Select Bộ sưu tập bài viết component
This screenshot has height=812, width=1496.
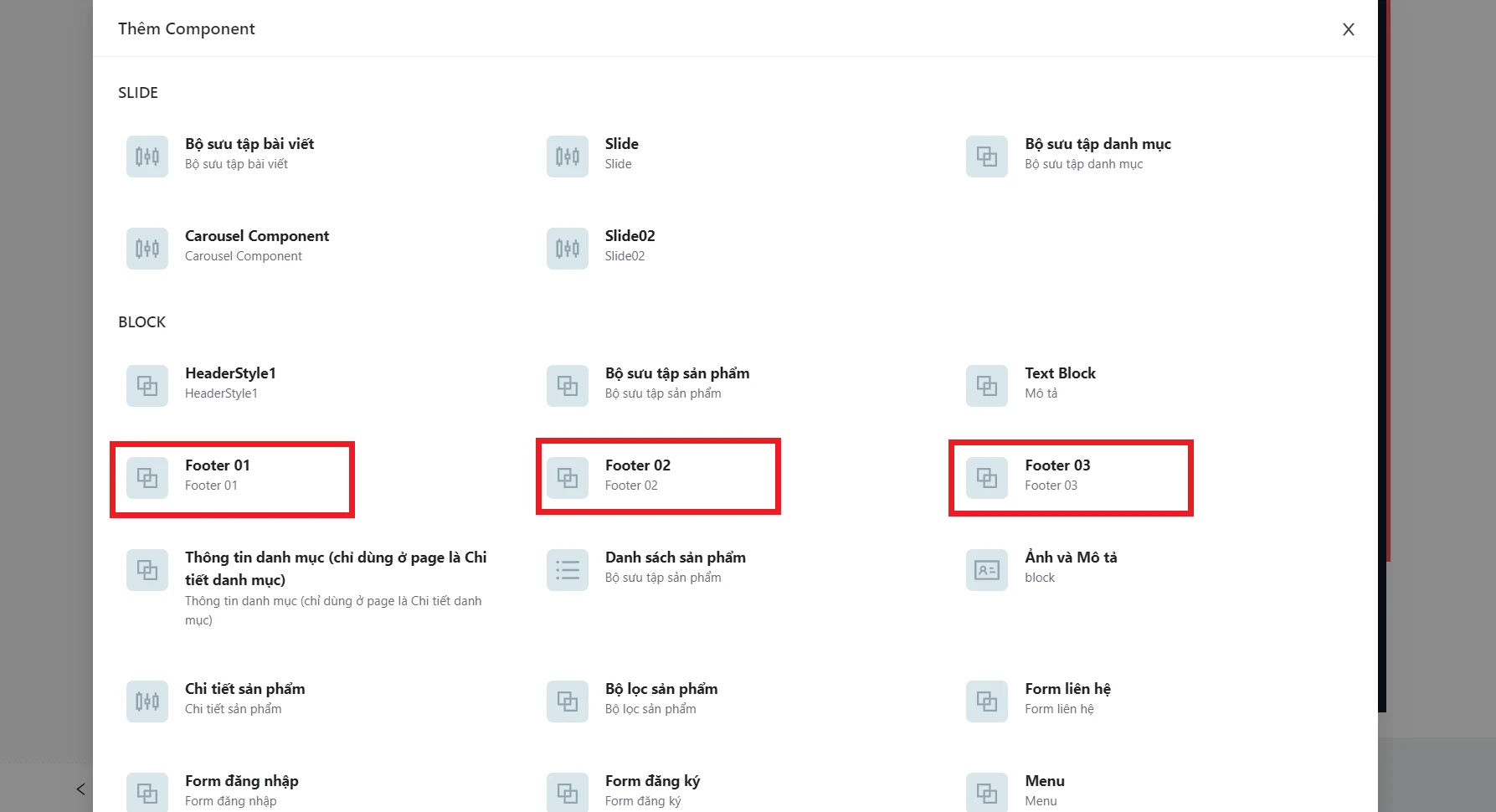(249, 152)
